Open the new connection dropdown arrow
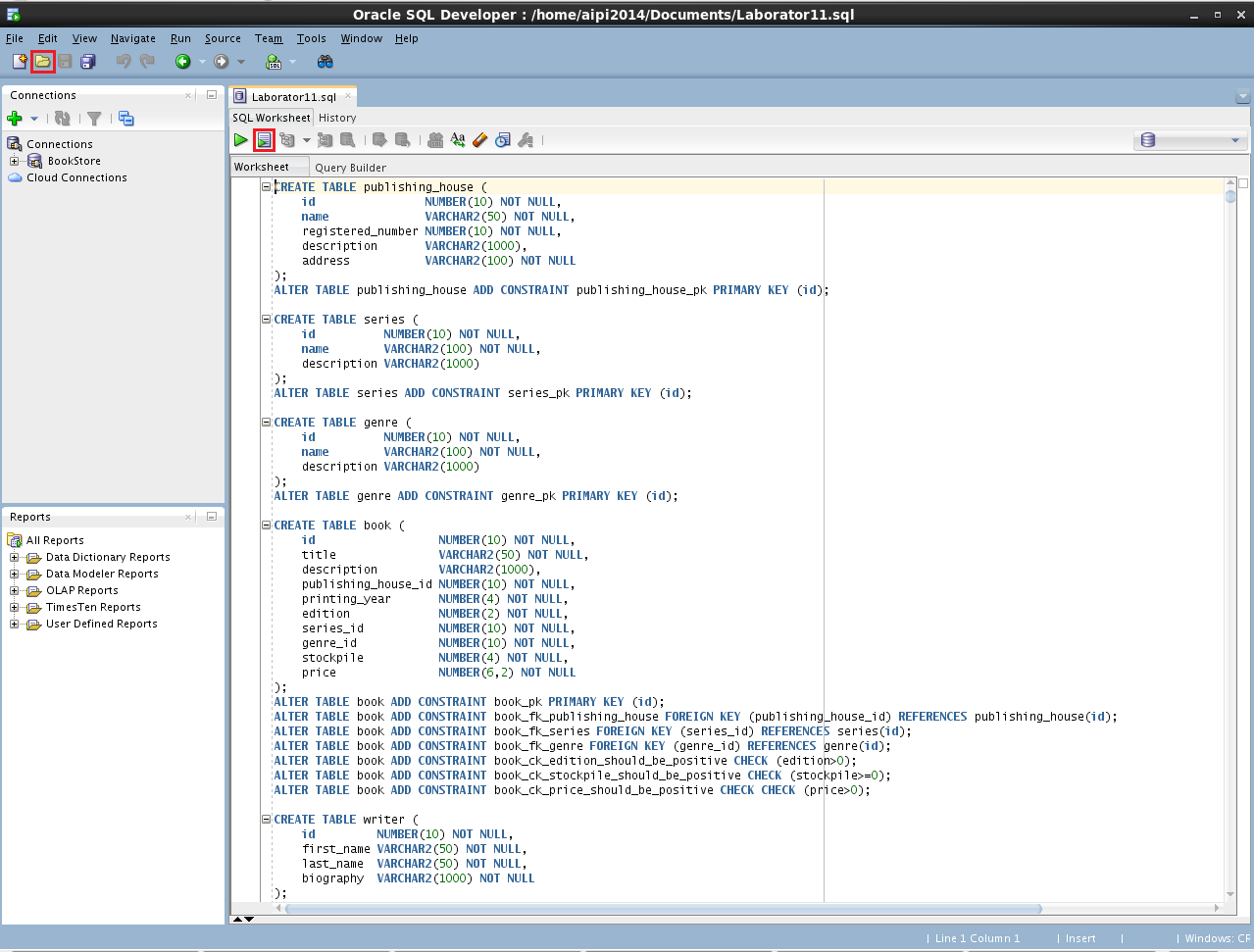Screen dimensions: 1254x952 tap(34, 119)
